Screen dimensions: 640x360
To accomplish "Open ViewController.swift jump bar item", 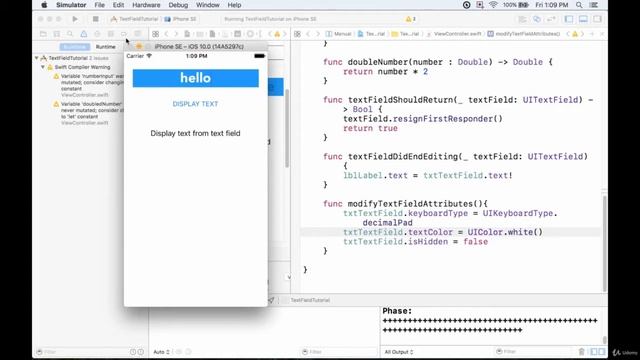I will 454,34.
